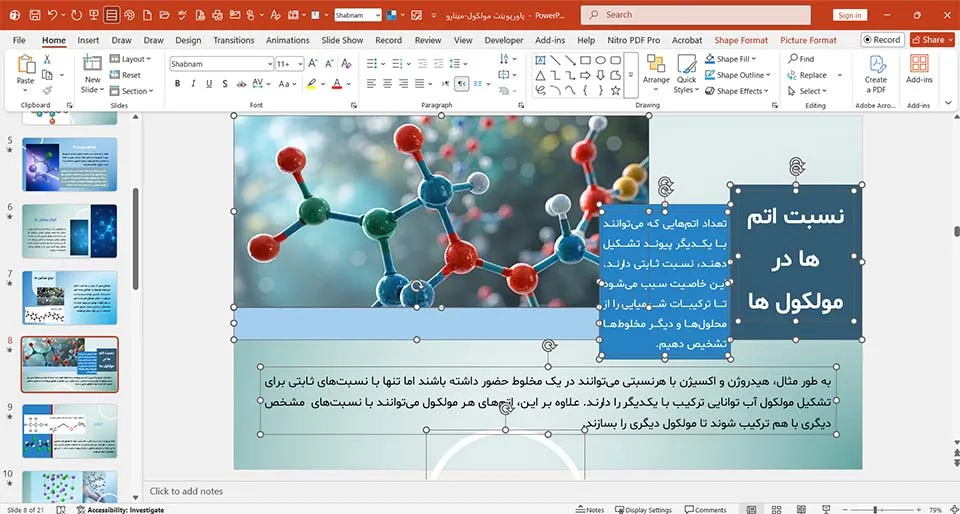Select the Rectangle shape in shapes gallery
The width and height of the screenshot is (960, 514).
coord(585,60)
